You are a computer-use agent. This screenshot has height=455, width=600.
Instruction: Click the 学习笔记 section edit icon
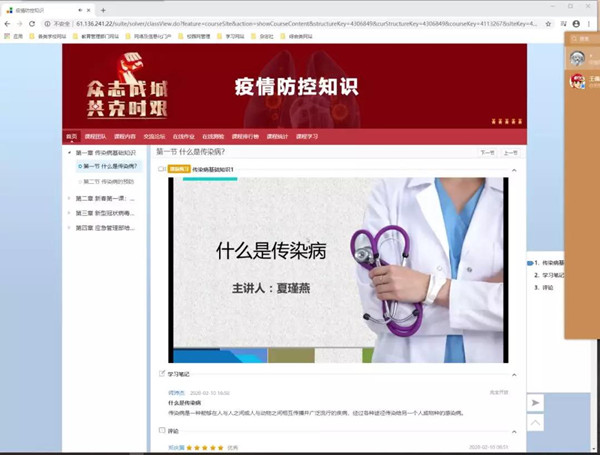(x=163, y=374)
